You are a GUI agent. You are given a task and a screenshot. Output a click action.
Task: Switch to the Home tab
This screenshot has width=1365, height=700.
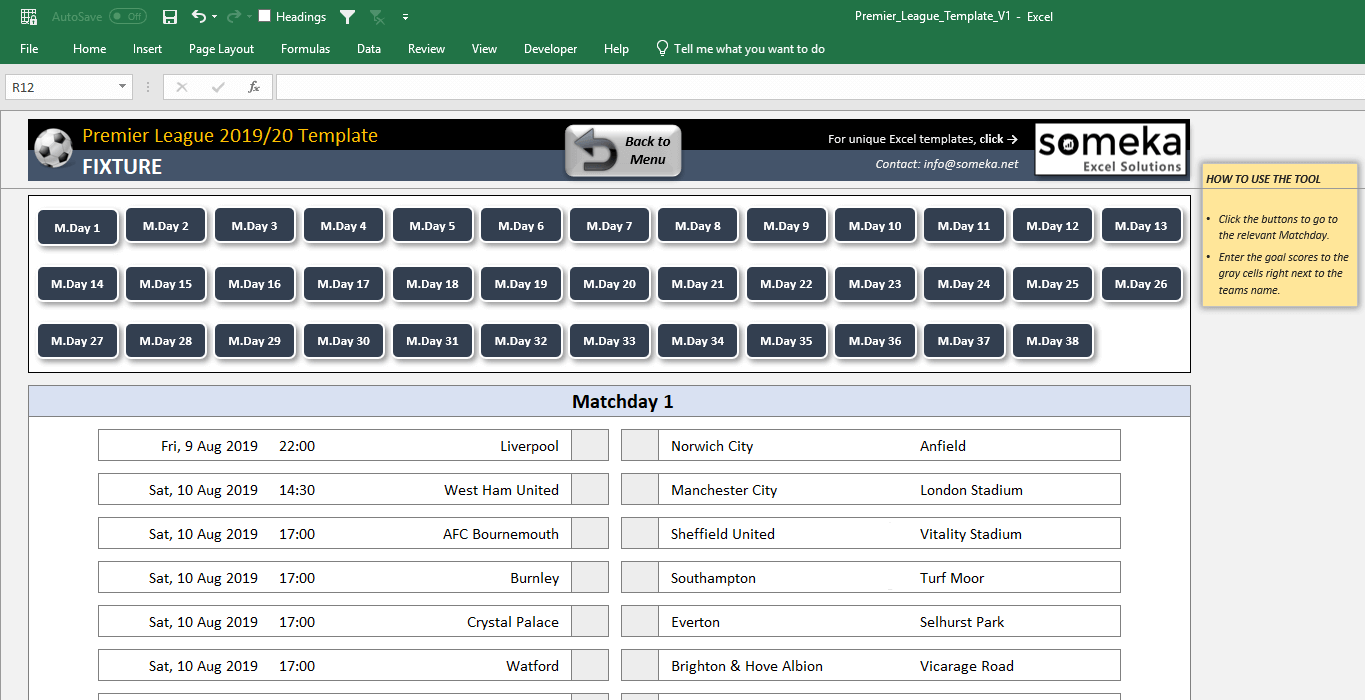click(x=89, y=49)
